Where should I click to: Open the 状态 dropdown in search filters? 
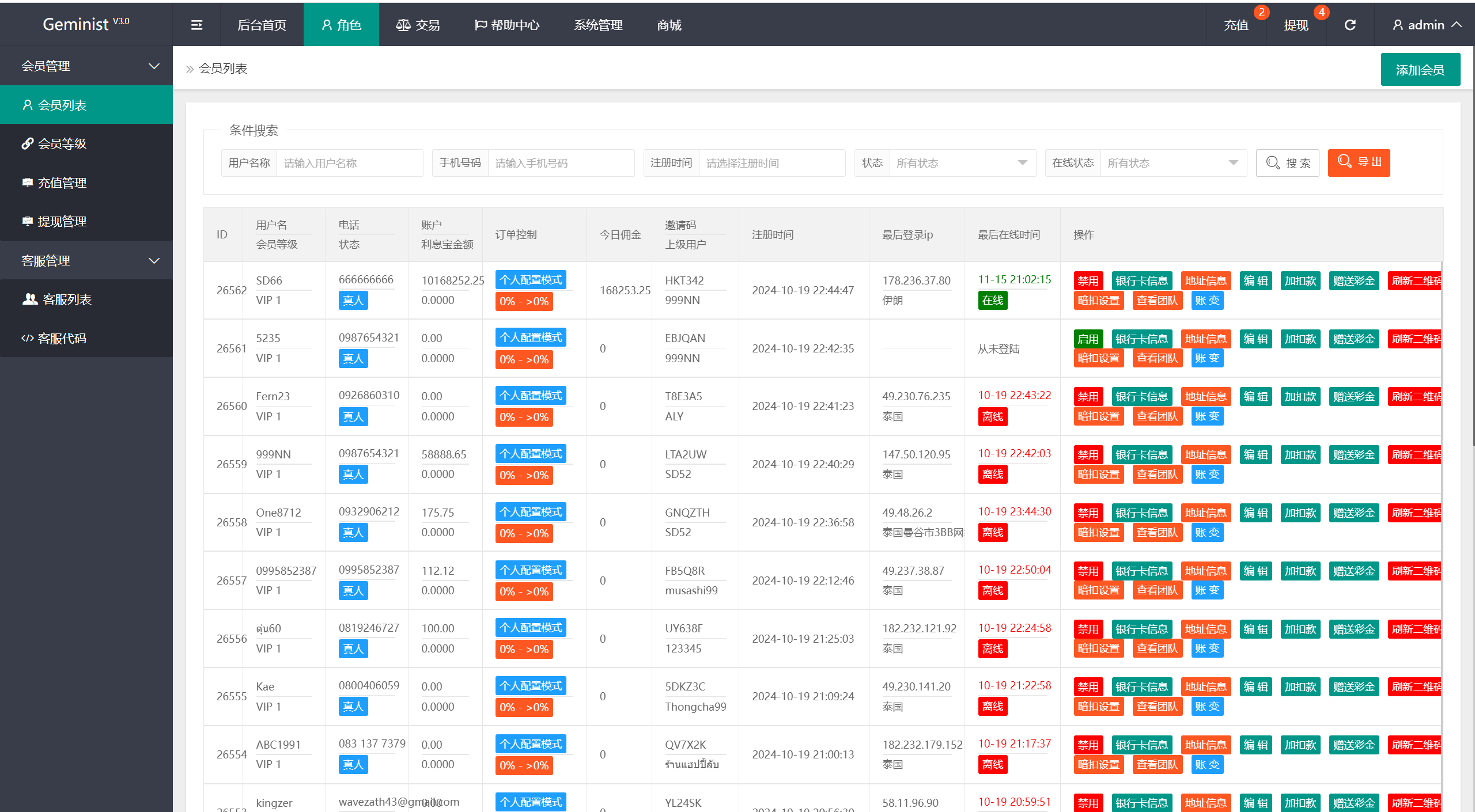click(x=962, y=163)
